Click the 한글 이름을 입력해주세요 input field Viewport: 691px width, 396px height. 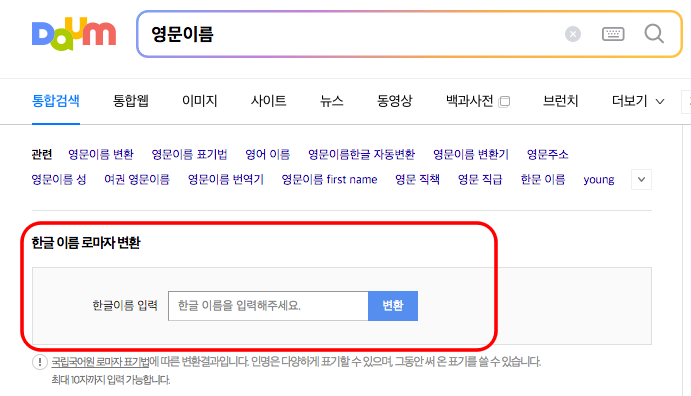268,306
